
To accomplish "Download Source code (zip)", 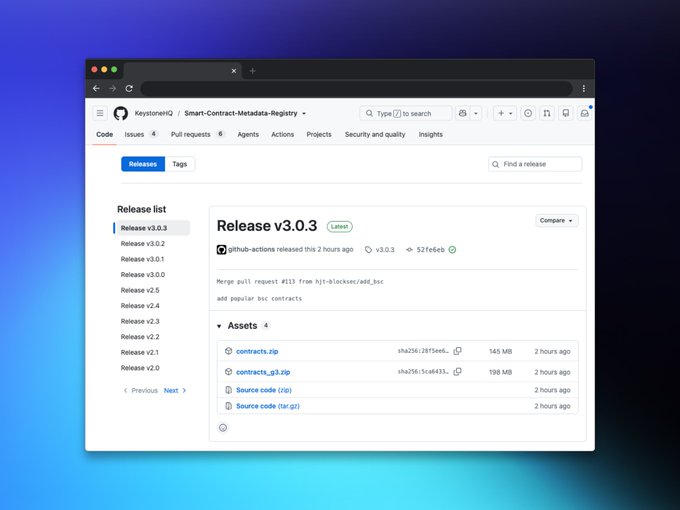I will tap(264, 390).
